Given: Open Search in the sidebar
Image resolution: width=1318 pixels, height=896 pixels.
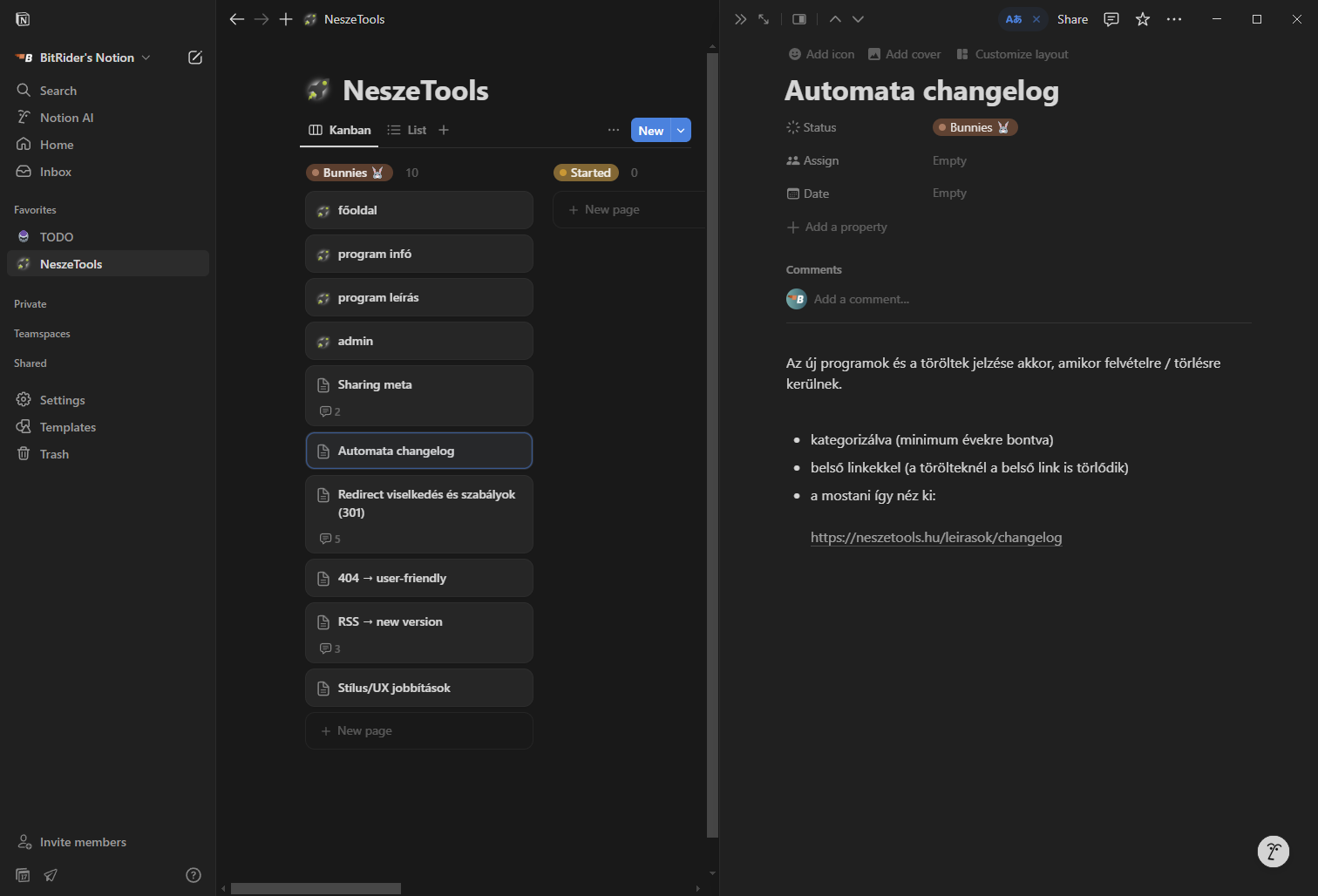Looking at the screenshot, I should point(108,91).
